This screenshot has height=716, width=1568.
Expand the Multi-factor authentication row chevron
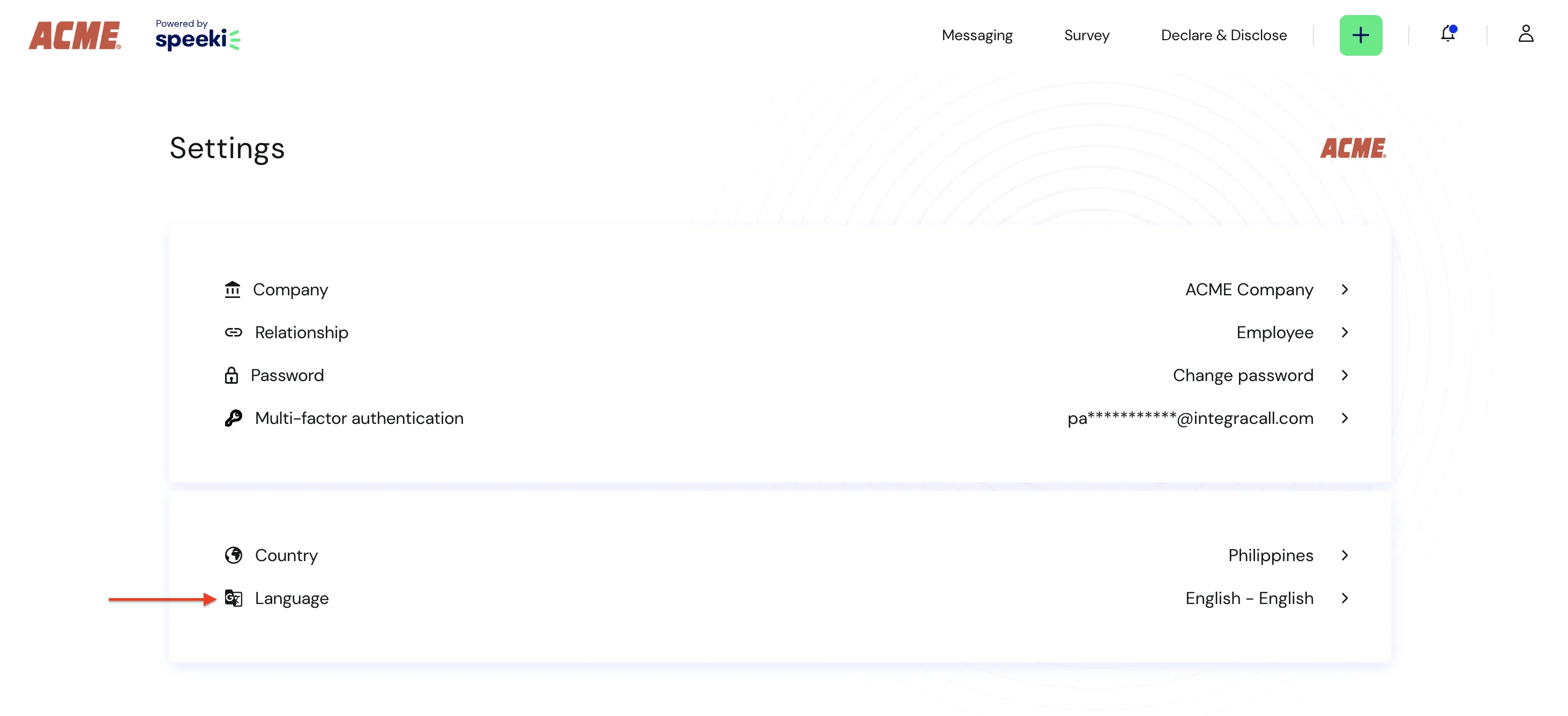tap(1345, 418)
